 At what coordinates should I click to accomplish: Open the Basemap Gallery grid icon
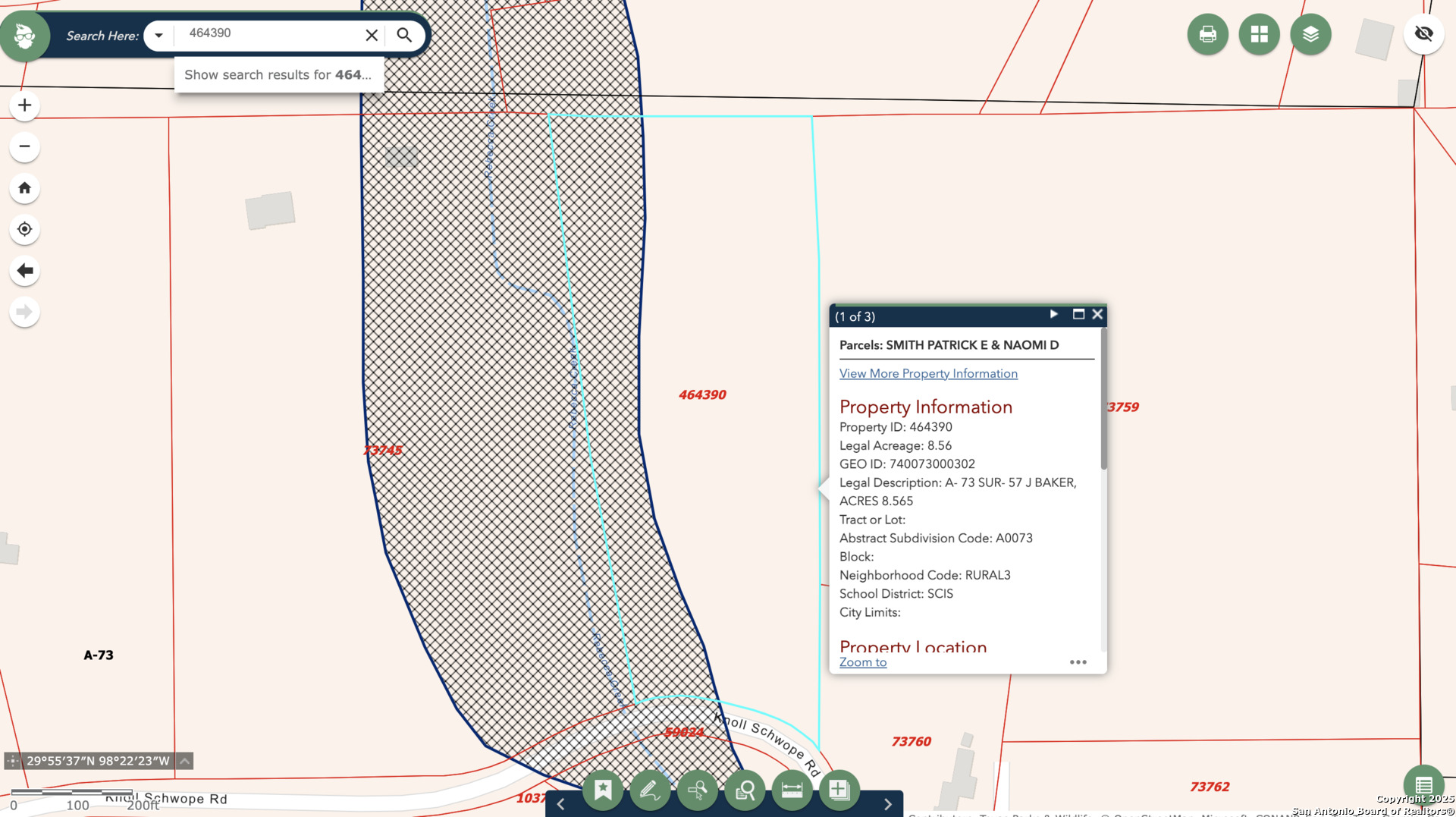1259,35
